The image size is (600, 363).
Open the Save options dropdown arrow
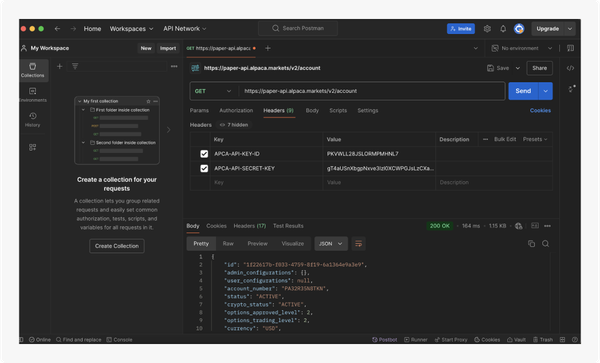pyautogui.click(x=518, y=68)
